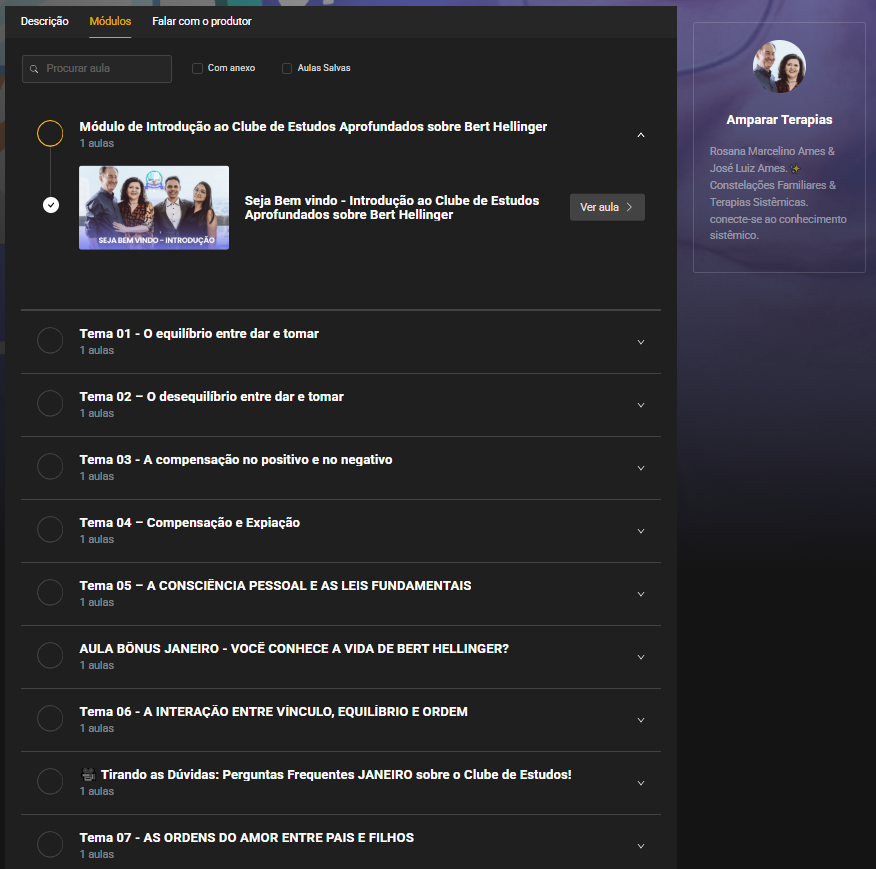This screenshot has height=869, width=876.
Task: Click the Amparar Terapias profile avatar
Action: [779, 66]
